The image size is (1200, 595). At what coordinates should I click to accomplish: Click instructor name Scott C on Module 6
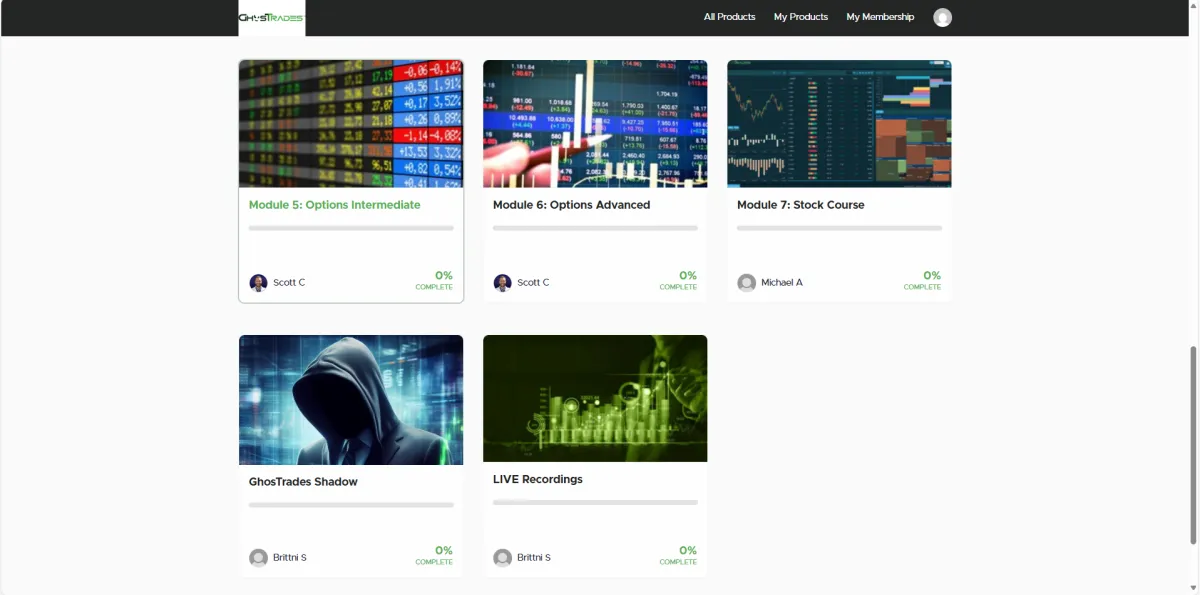point(533,283)
